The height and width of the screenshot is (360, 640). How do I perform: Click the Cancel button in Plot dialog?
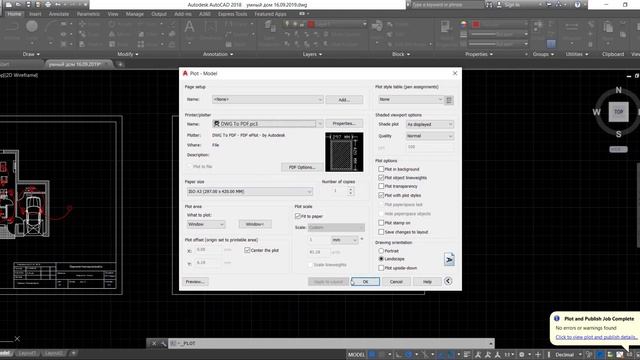pyautogui.click(x=396, y=282)
